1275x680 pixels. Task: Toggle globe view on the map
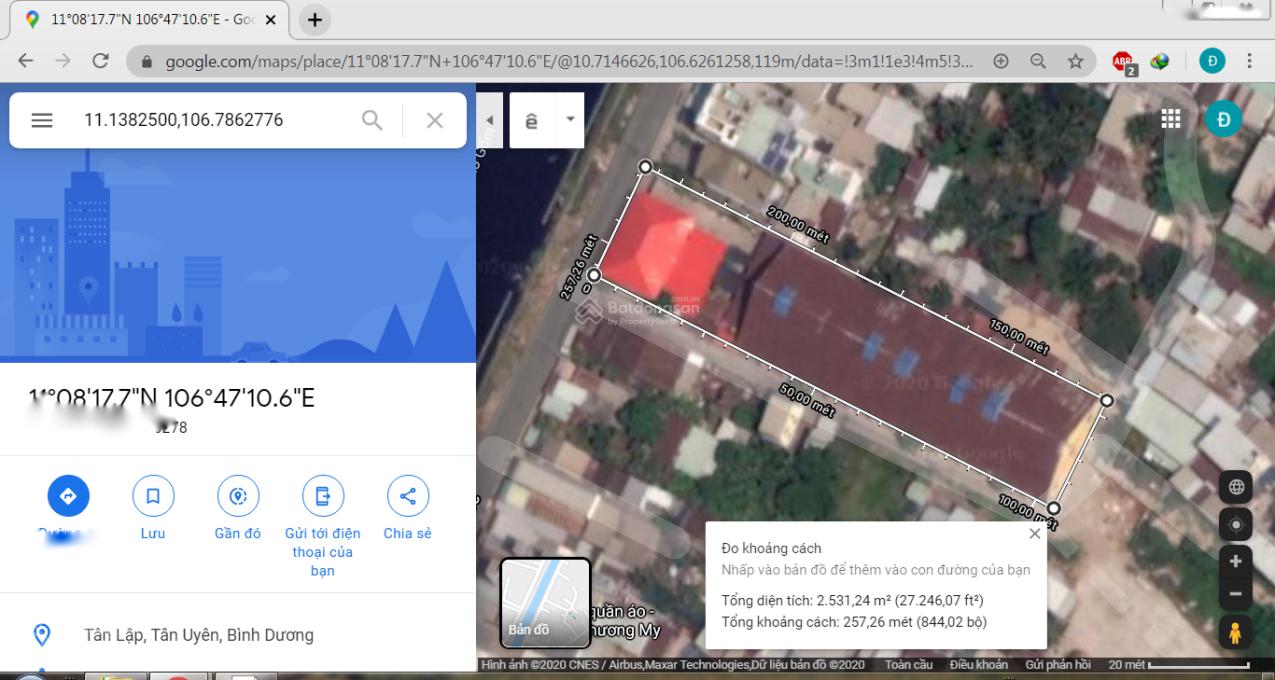pyautogui.click(x=1236, y=487)
